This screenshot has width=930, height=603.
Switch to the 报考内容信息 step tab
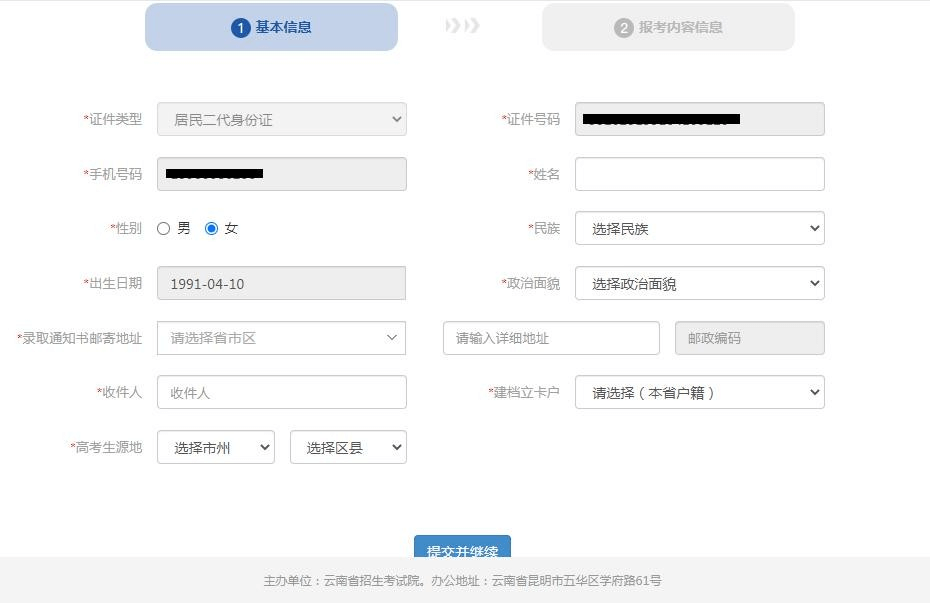668,27
